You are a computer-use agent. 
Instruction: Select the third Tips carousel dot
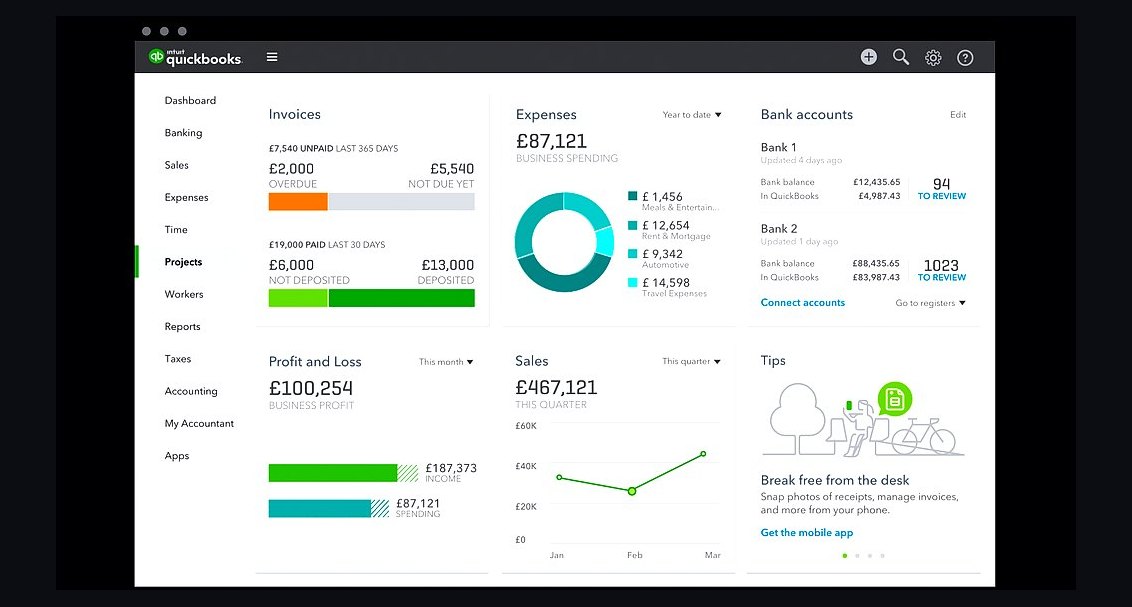(x=870, y=556)
